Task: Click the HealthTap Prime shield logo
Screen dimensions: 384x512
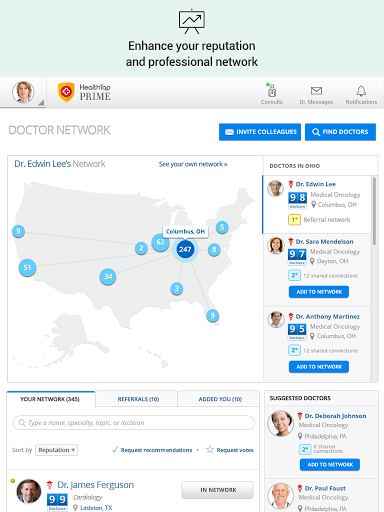Action: pos(66,92)
